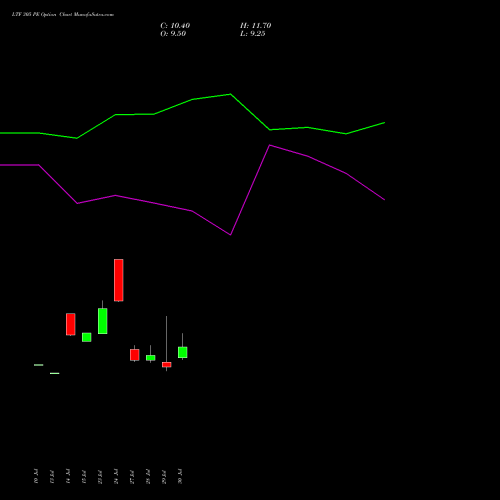This screenshot has height=500, width=500.
Task: Click the high price value H: 11.70
Action: pos(255,26)
